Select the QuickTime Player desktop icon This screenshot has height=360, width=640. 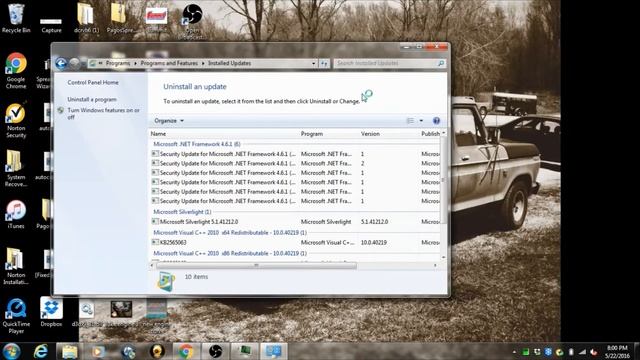(16, 316)
